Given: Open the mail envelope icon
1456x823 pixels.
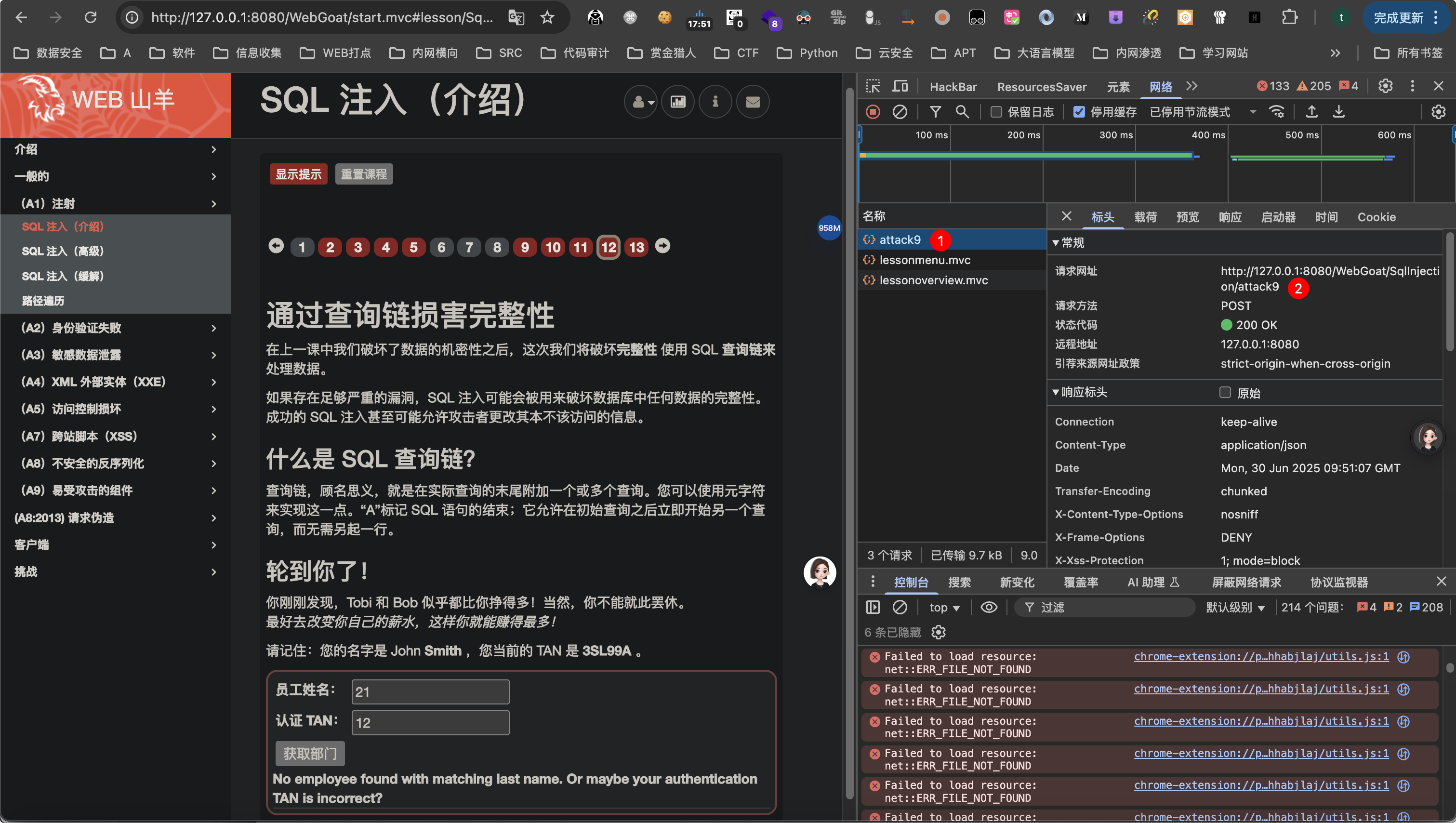Looking at the screenshot, I should pos(752,102).
